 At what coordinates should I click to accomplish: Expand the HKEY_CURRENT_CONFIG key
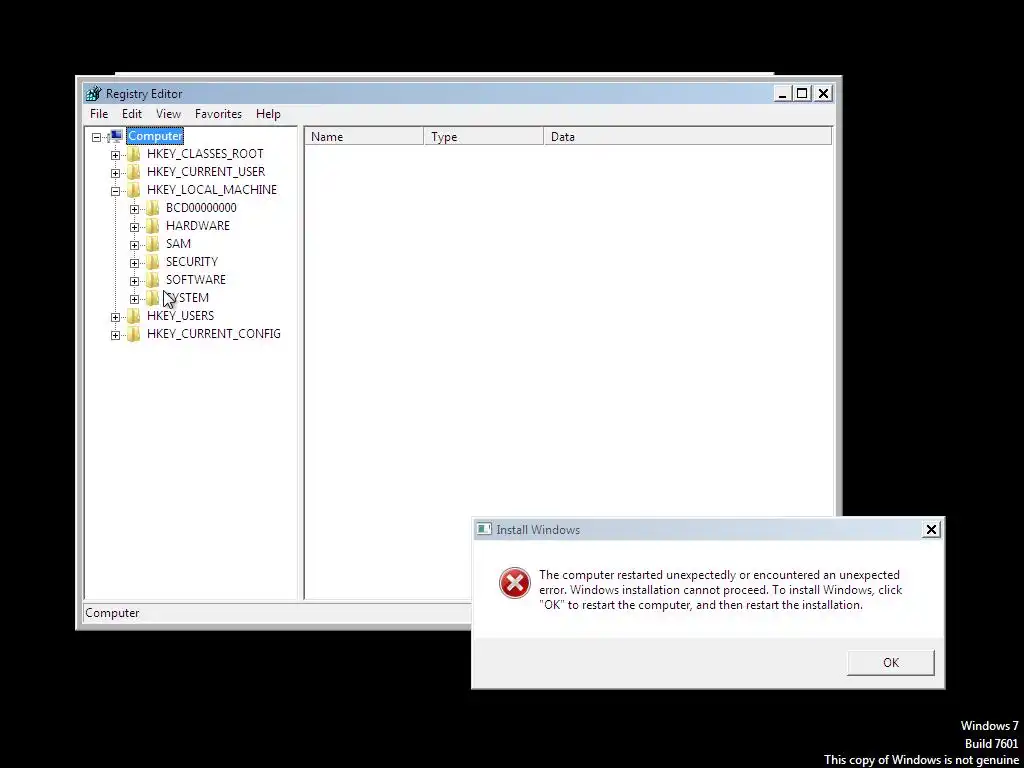pyautogui.click(x=116, y=335)
